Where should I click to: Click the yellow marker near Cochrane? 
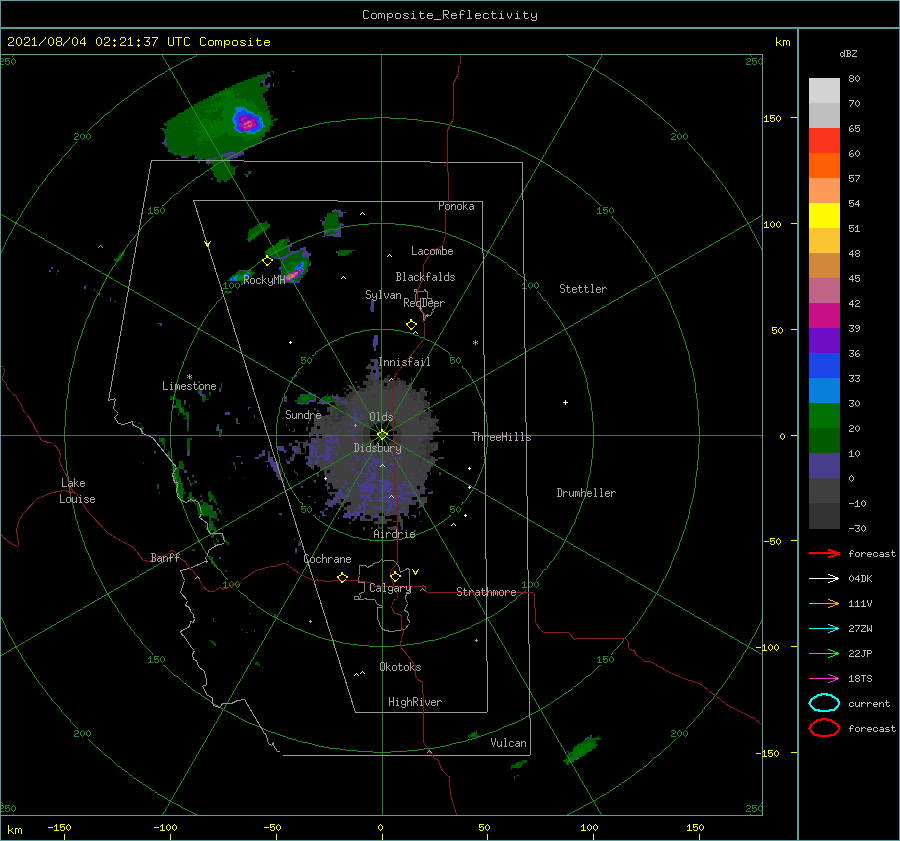[343, 578]
